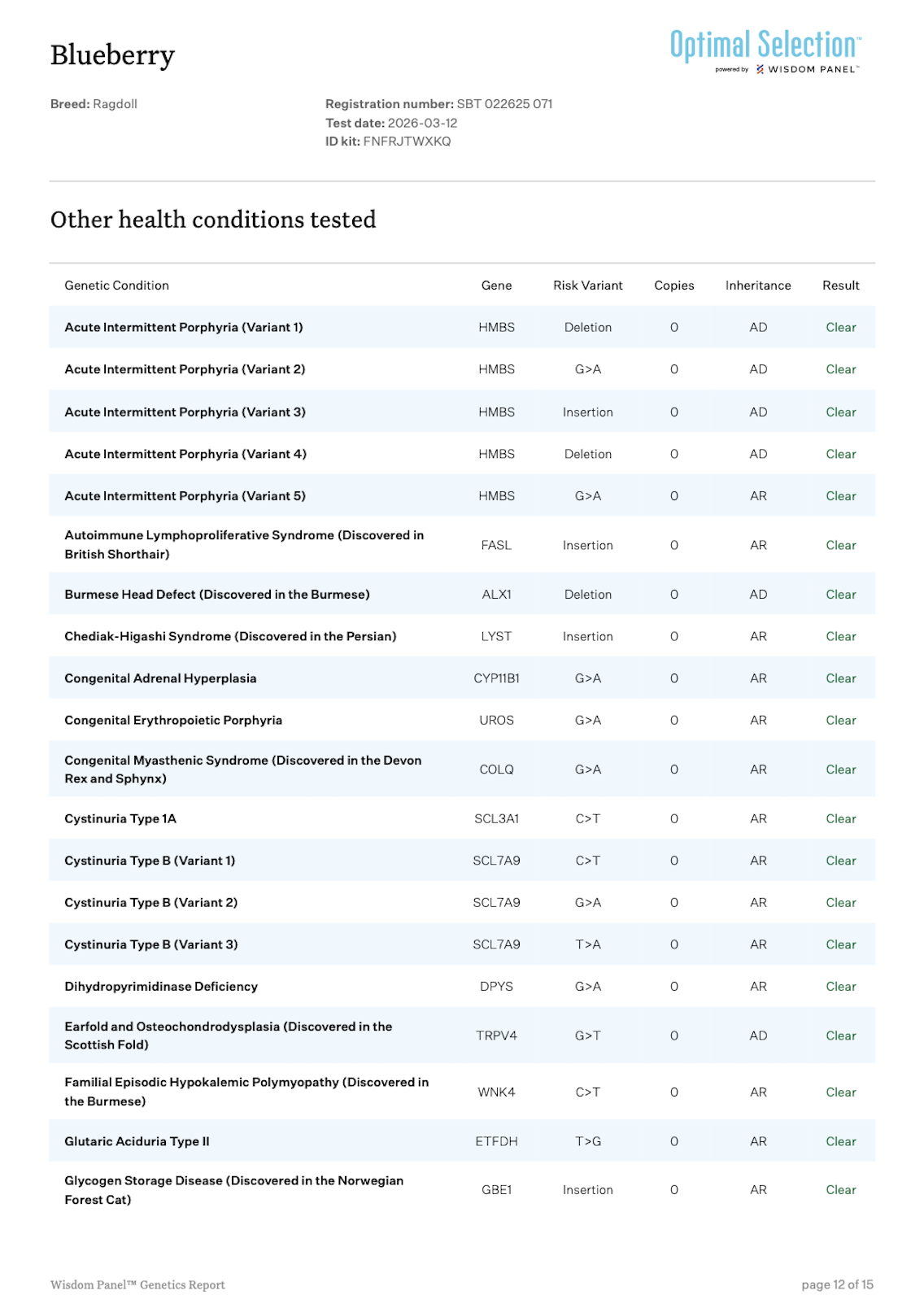Click the CYP11B1 gene entry
This screenshot has width=924, height=1308.
pyautogui.click(x=496, y=678)
